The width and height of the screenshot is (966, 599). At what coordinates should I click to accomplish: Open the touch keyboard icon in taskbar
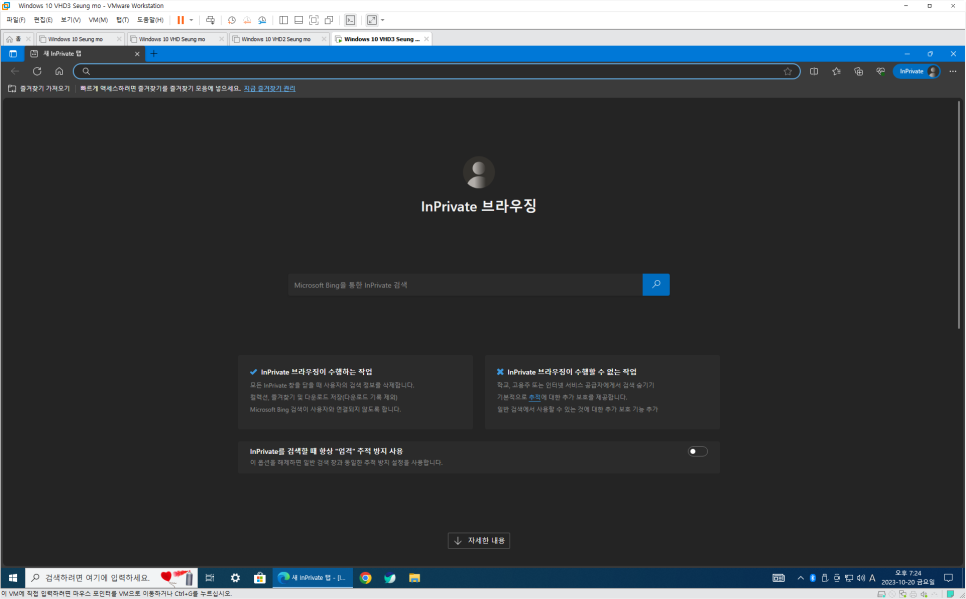779,578
